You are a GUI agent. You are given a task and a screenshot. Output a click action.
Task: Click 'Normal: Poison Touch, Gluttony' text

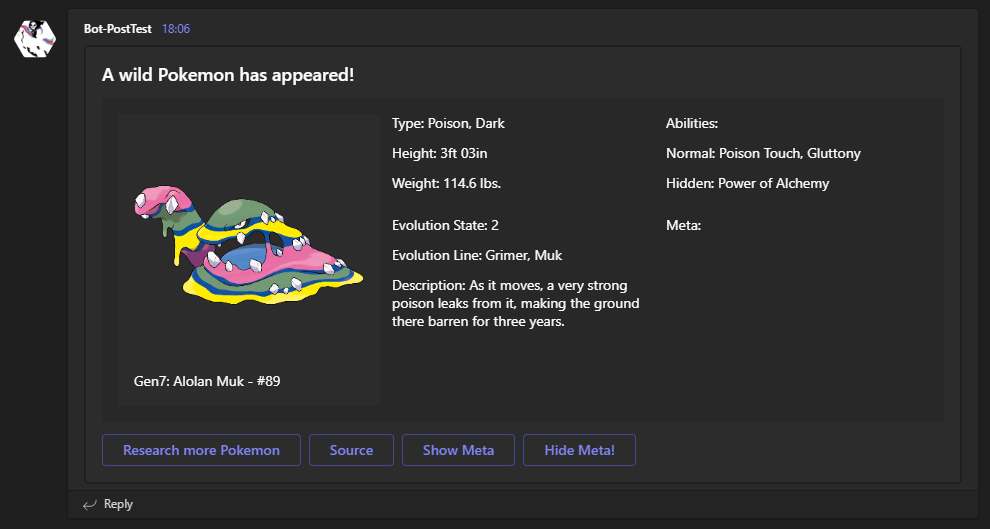(x=763, y=153)
